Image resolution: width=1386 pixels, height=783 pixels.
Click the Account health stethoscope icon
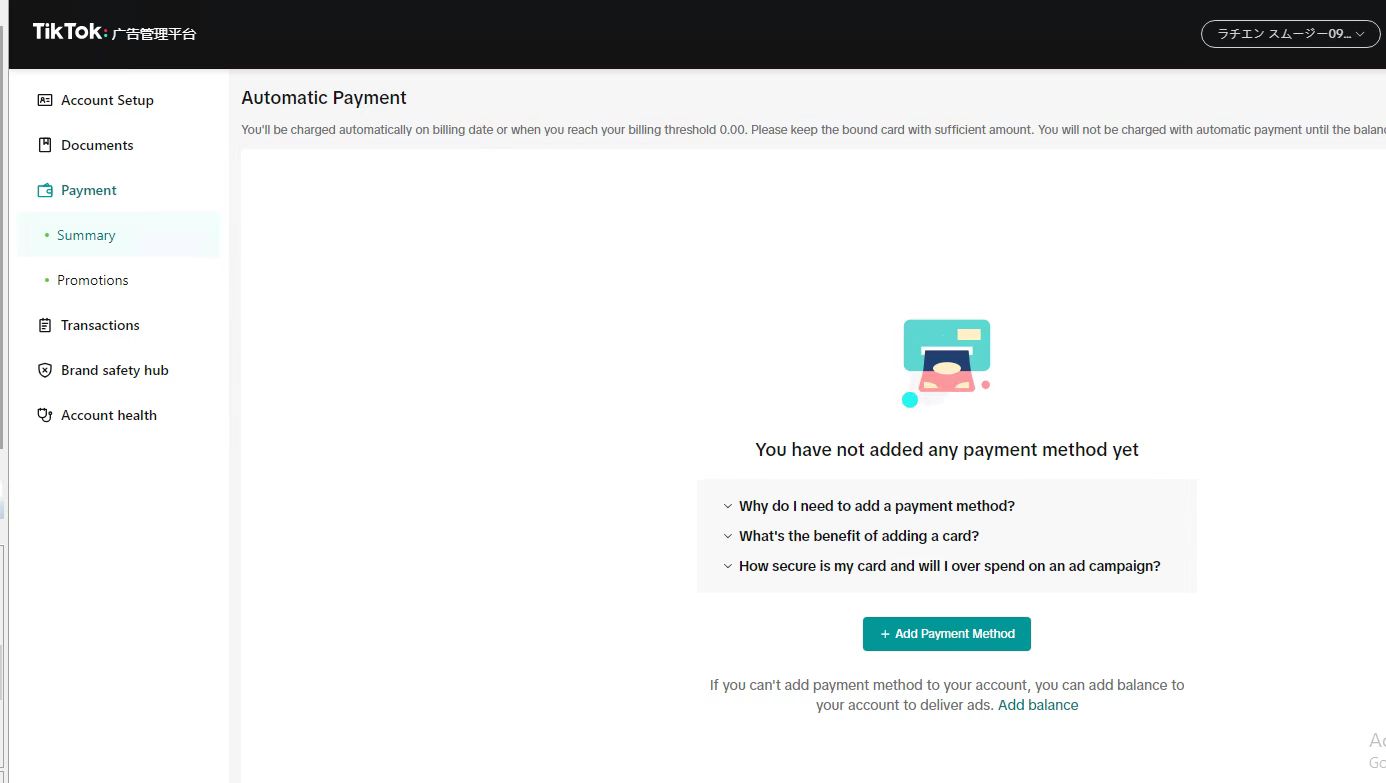(x=44, y=415)
